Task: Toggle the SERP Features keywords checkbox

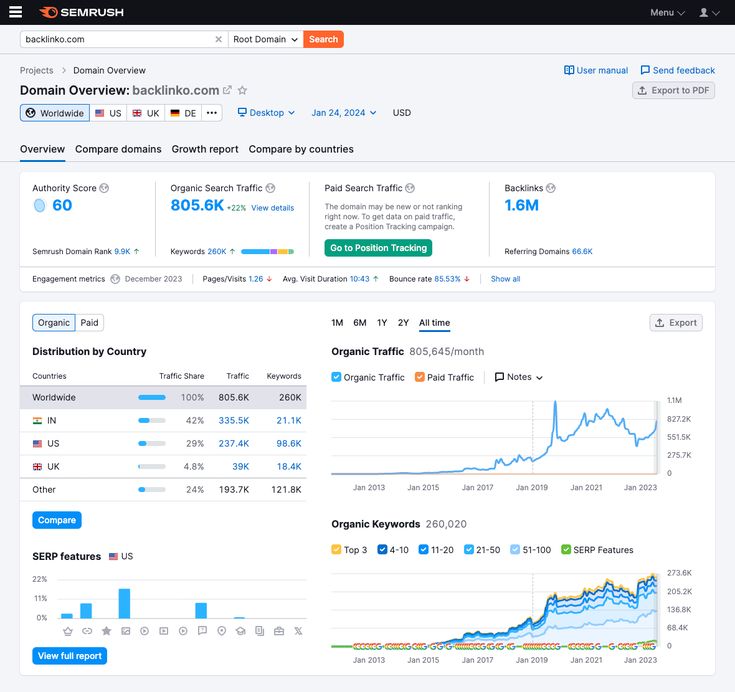Action: [566, 550]
